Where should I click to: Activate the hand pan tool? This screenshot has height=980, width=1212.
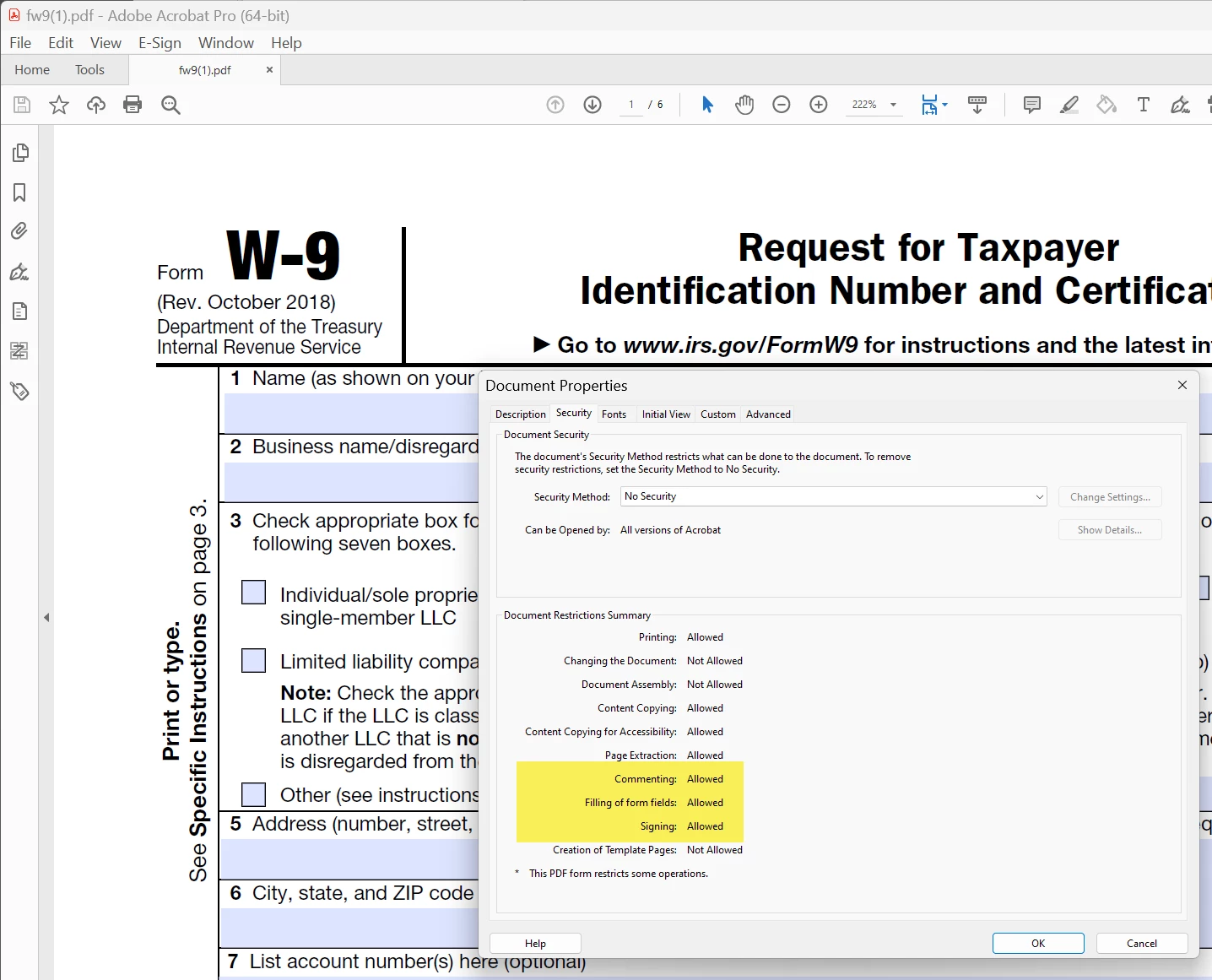(744, 105)
